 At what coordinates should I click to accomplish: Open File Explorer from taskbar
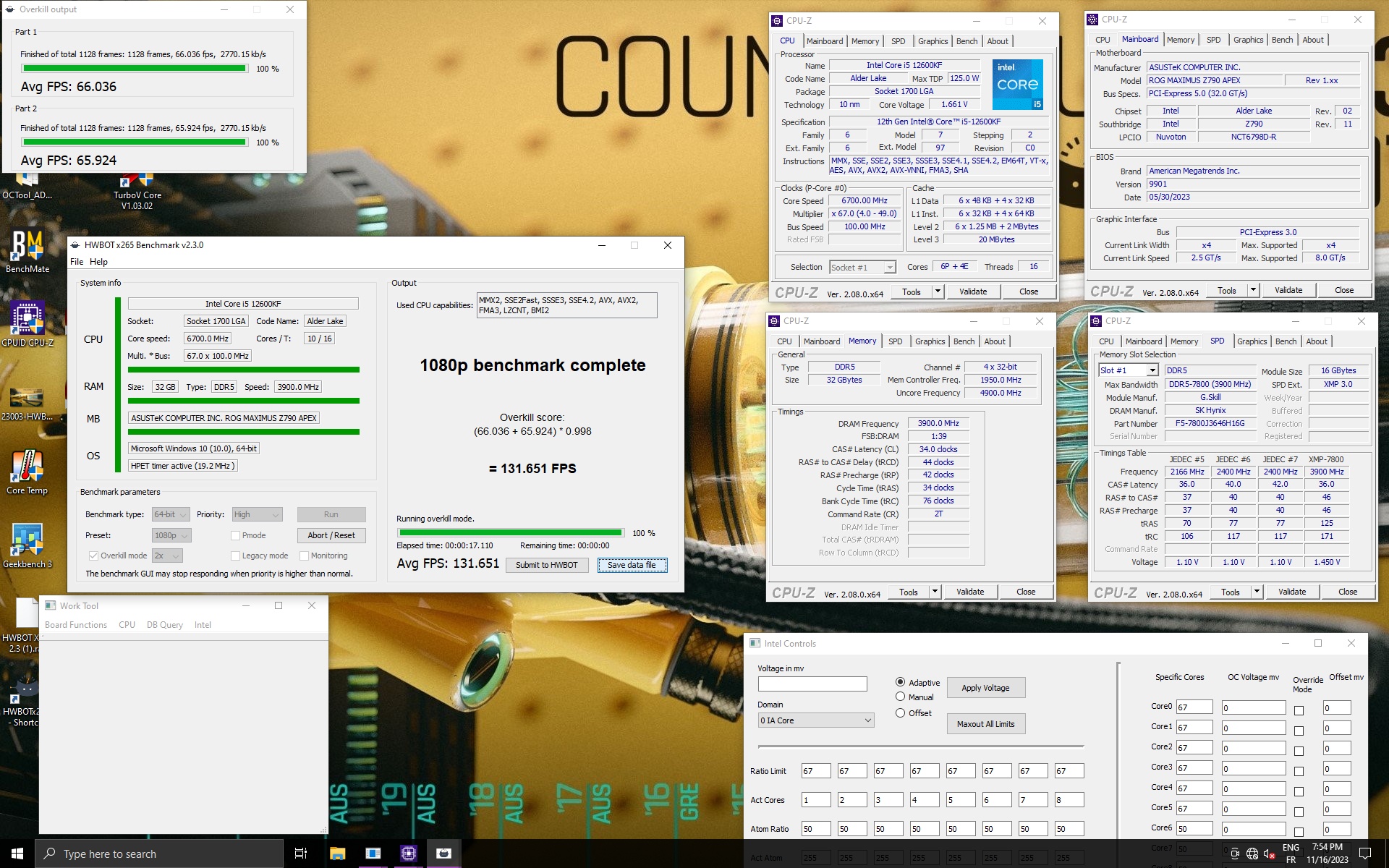337,854
